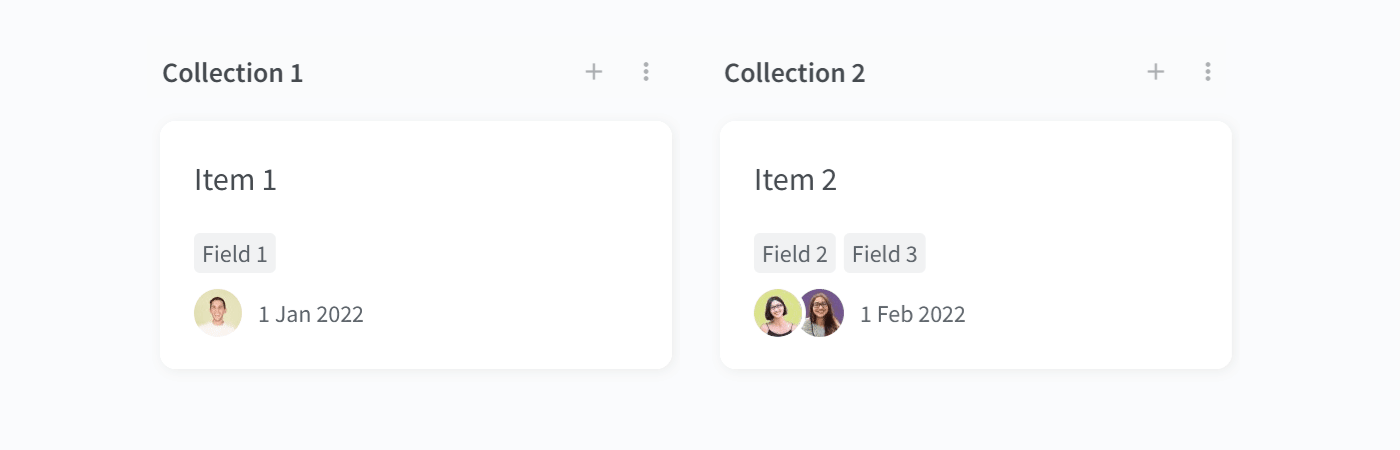Viewport: 1400px width, 450px height.
Task: Click the avatar on the Item 1 card
Action: pyautogui.click(x=218, y=313)
